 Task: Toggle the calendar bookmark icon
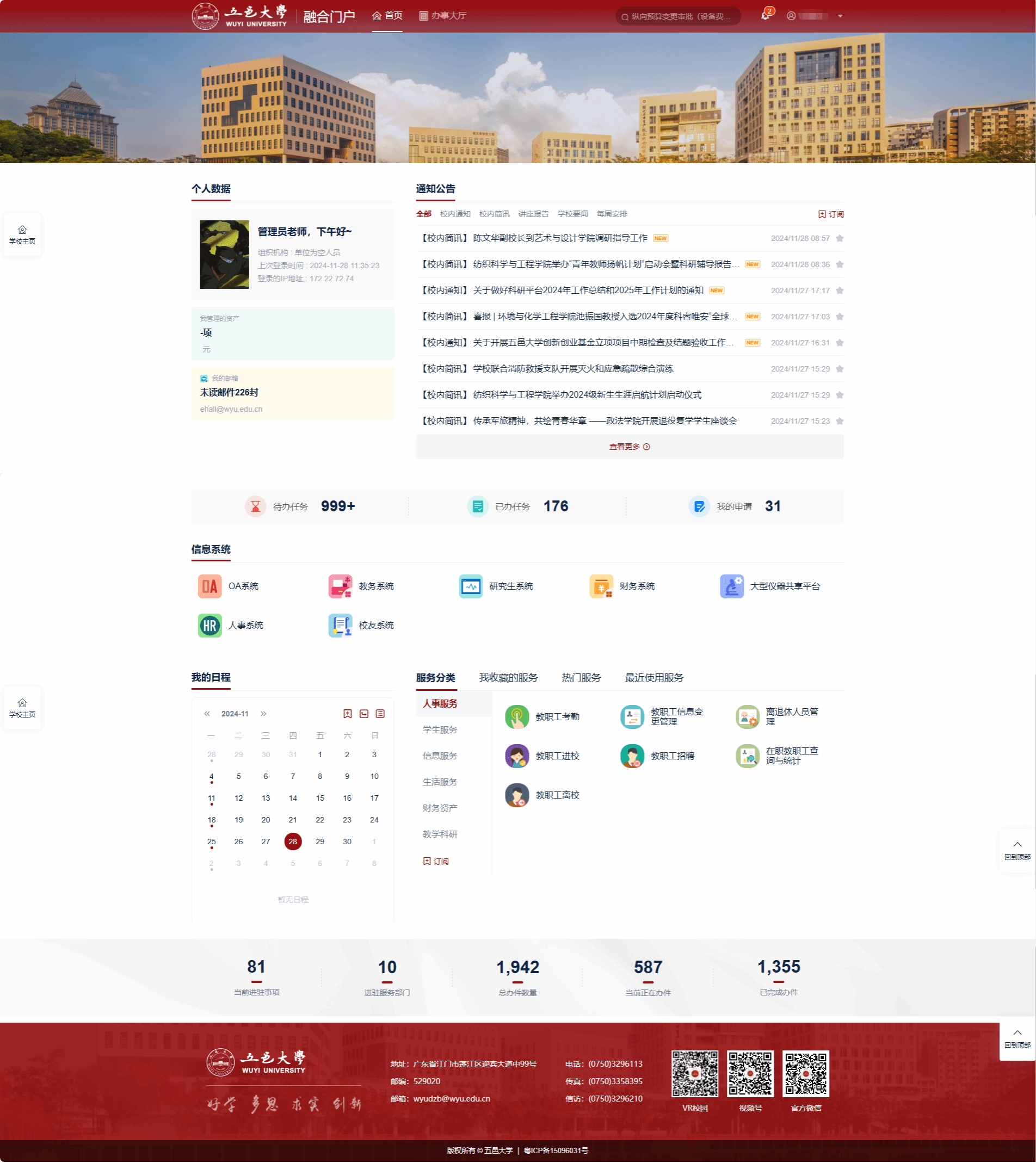tap(349, 713)
